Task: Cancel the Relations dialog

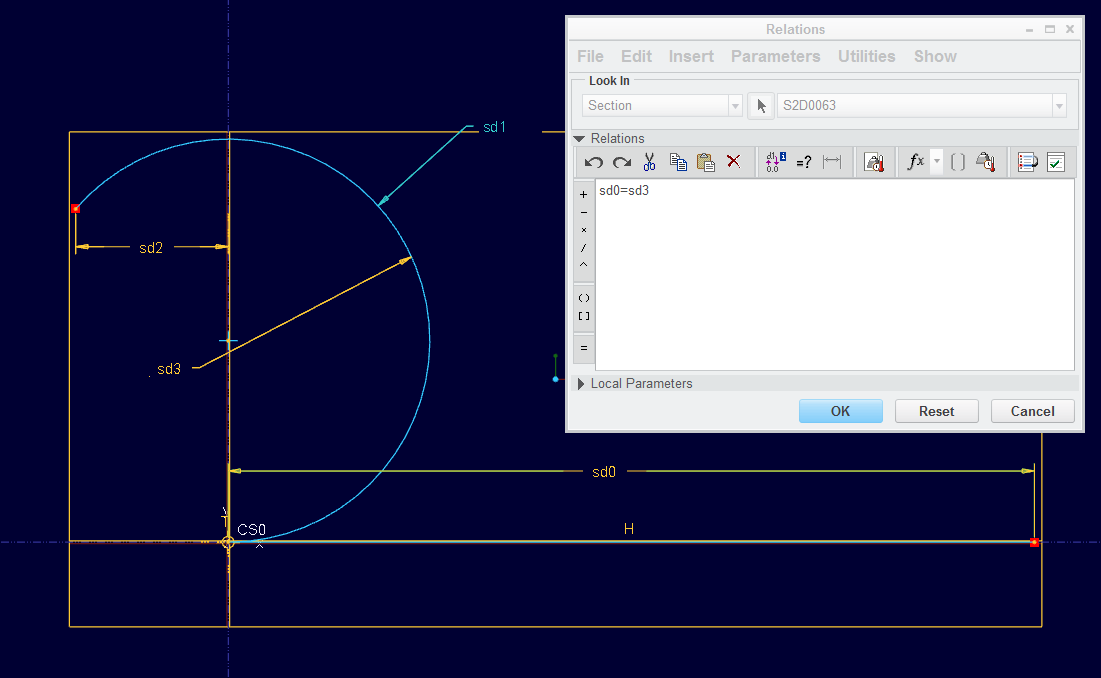Action: point(1032,411)
